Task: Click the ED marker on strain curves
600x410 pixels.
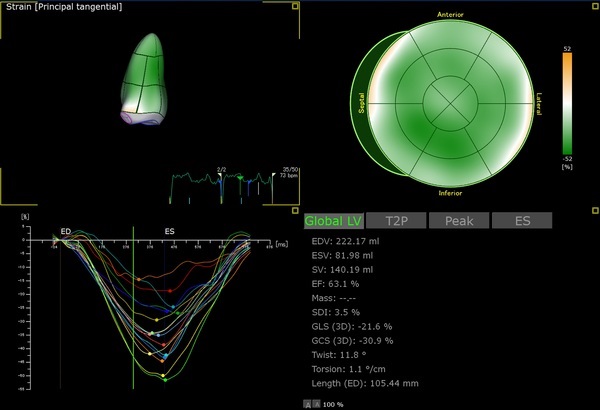Action: click(x=65, y=232)
